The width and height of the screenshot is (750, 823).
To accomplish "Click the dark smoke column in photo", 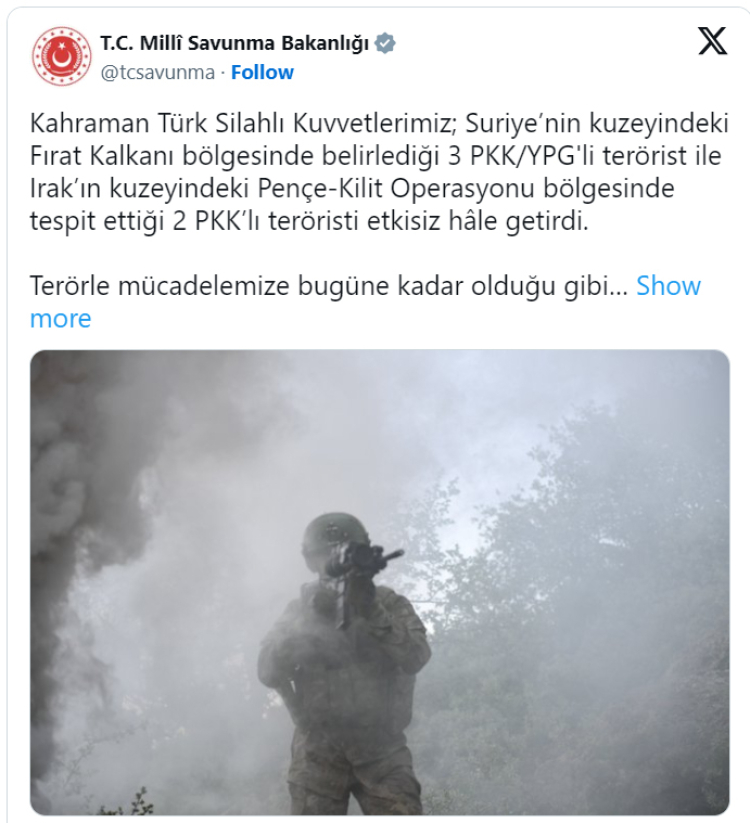I will [79, 525].
